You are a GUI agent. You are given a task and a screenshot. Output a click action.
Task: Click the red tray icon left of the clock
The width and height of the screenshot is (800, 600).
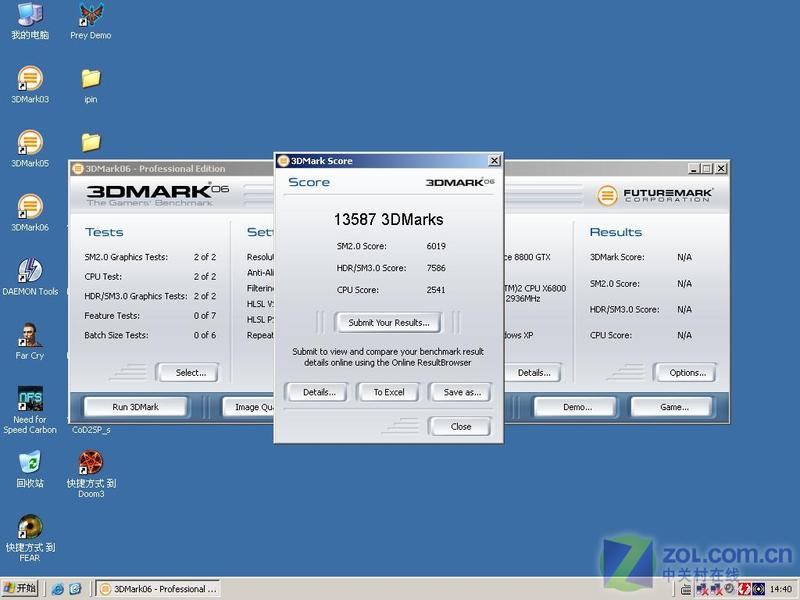point(744,589)
